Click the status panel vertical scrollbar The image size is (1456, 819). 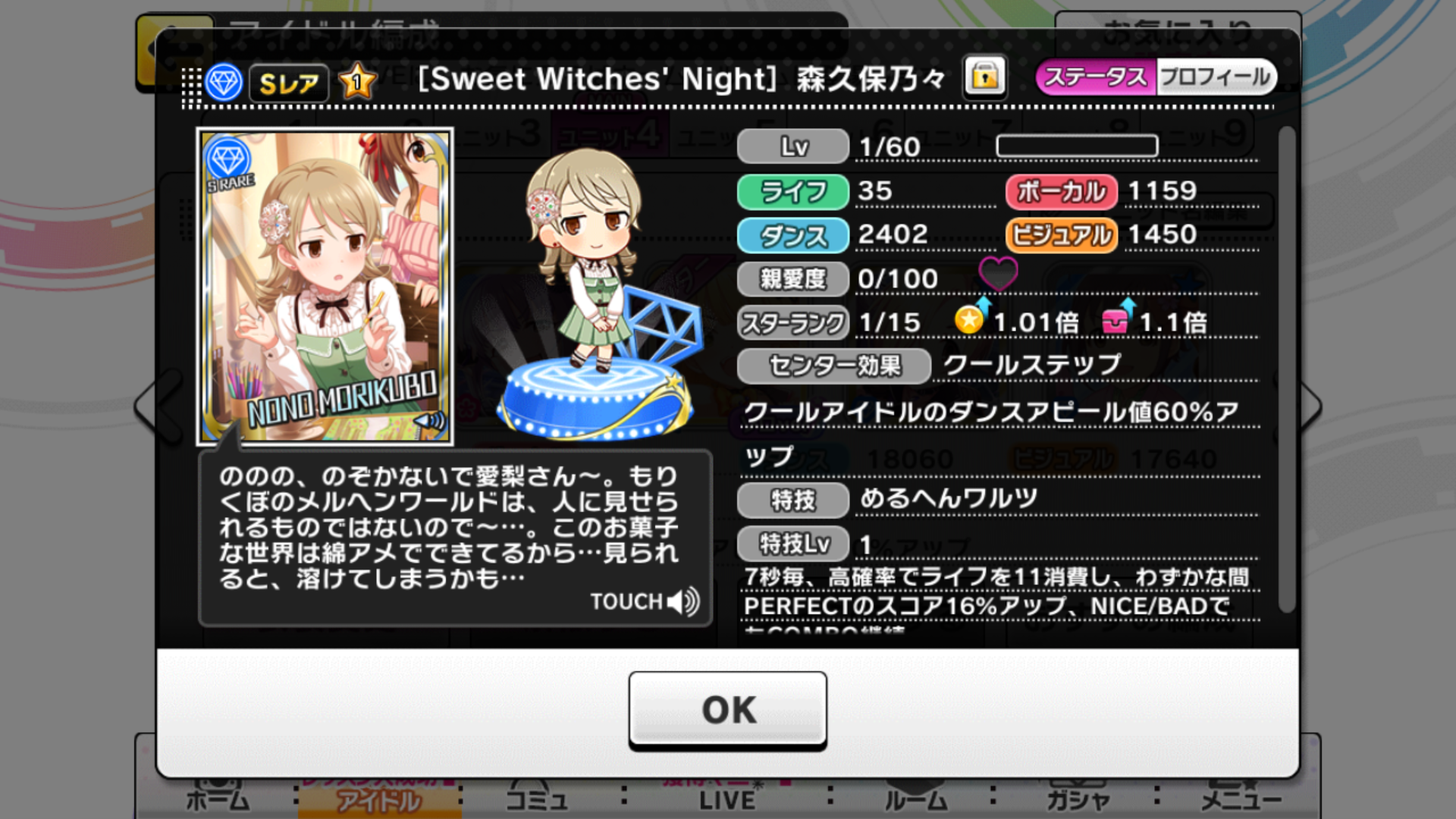click(x=1286, y=369)
